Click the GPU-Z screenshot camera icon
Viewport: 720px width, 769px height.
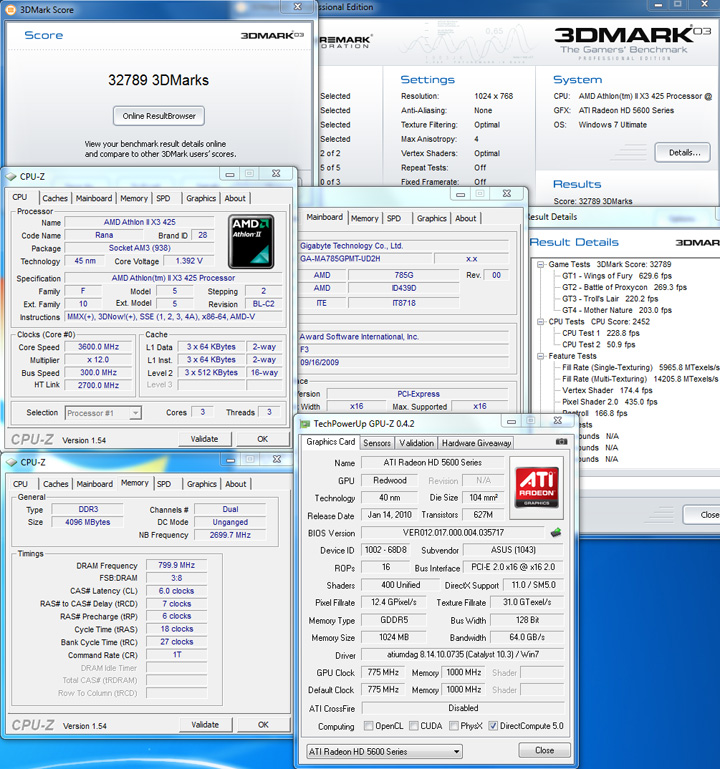click(561, 442)
